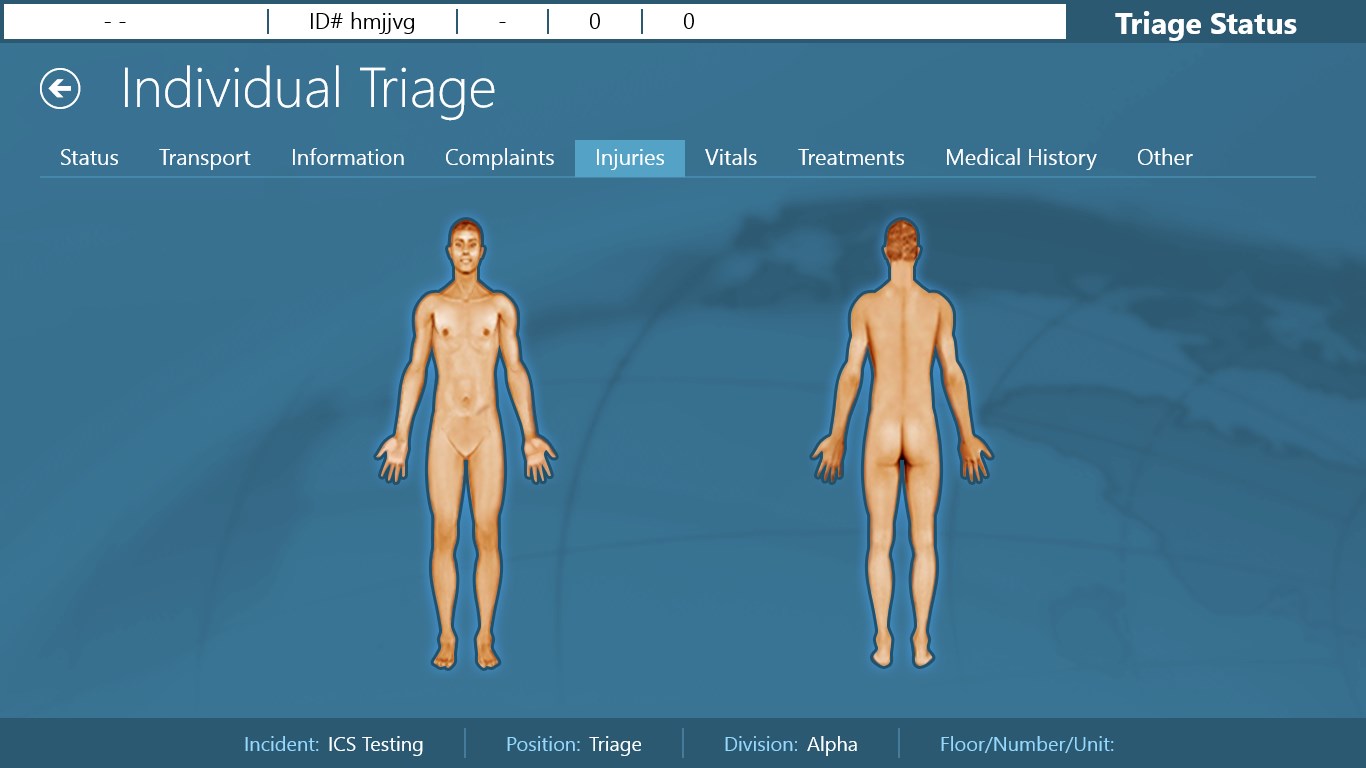Mark injury on front figure's head
The width and height of the screenshot is (1366, 768).
pyautogui.click(x=466, y=248)
